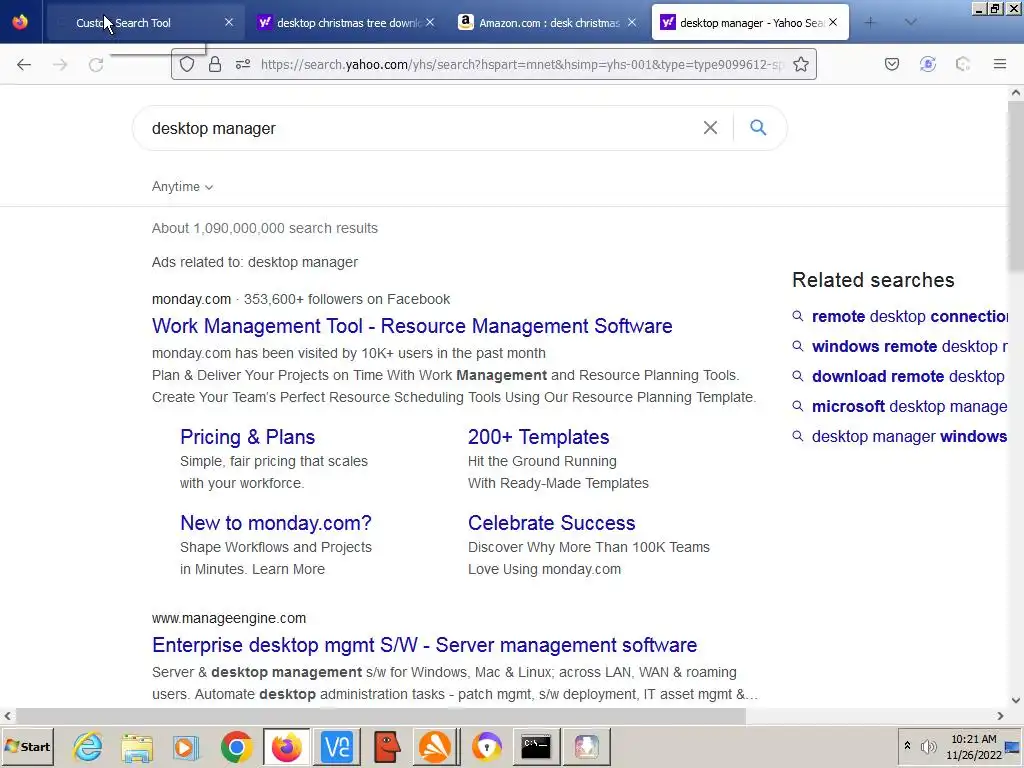Screen dimensions: 1024x768
Task: Select windows remote desktop related search
Action: [909, 347]
